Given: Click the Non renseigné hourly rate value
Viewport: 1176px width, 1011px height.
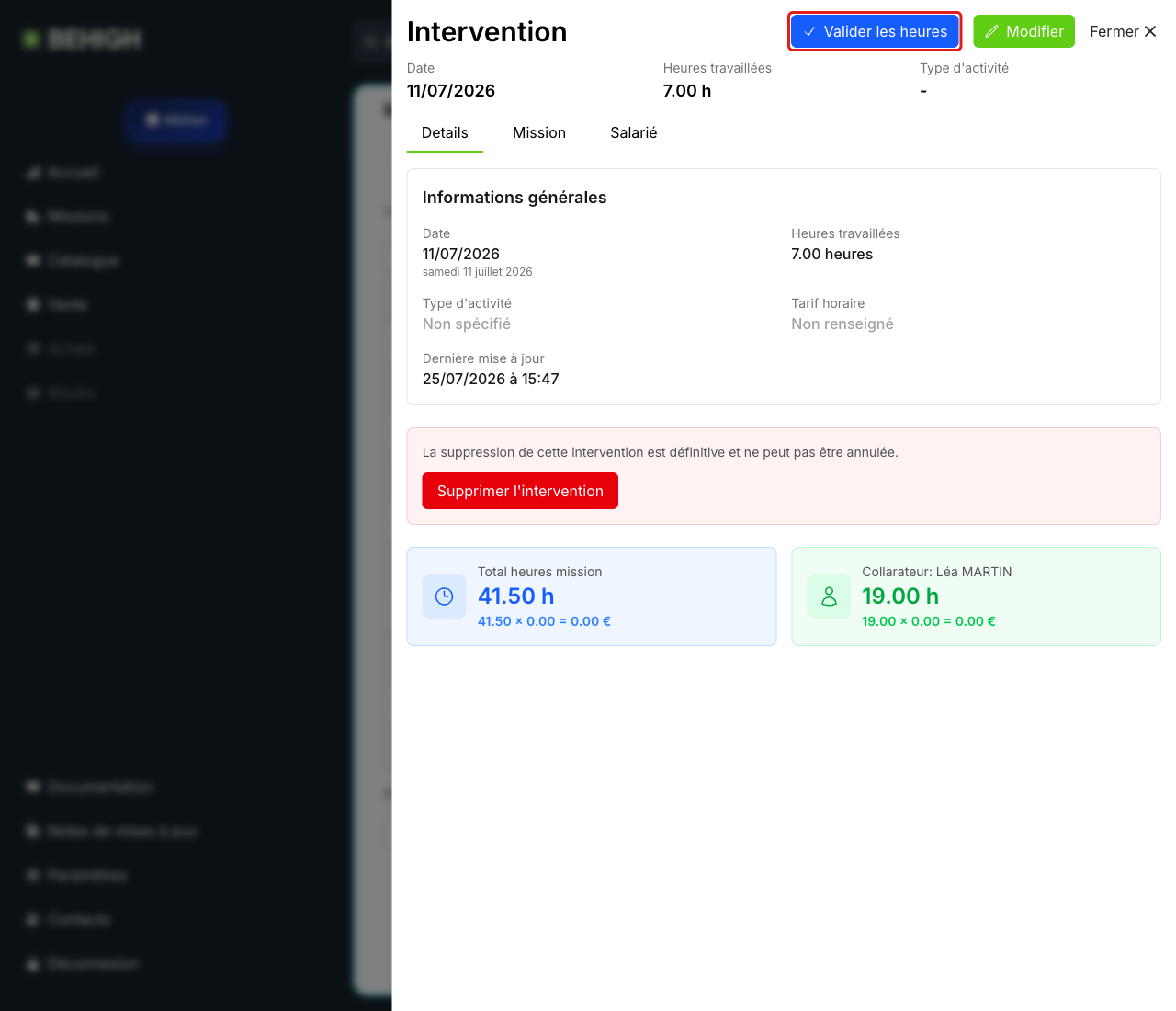Looking at the screenshot, I should click(x=842, y=324).
